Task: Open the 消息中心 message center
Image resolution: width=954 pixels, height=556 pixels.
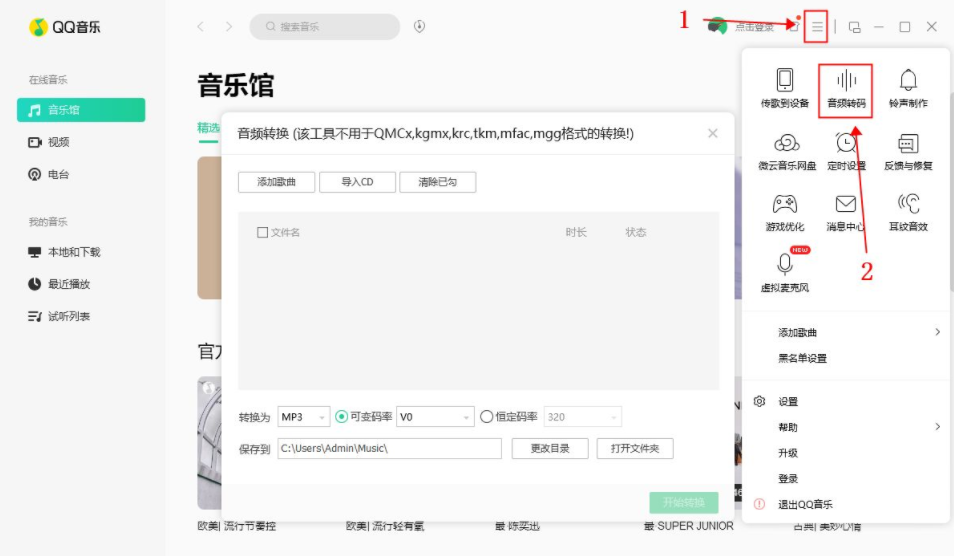Action: point(846,213)
